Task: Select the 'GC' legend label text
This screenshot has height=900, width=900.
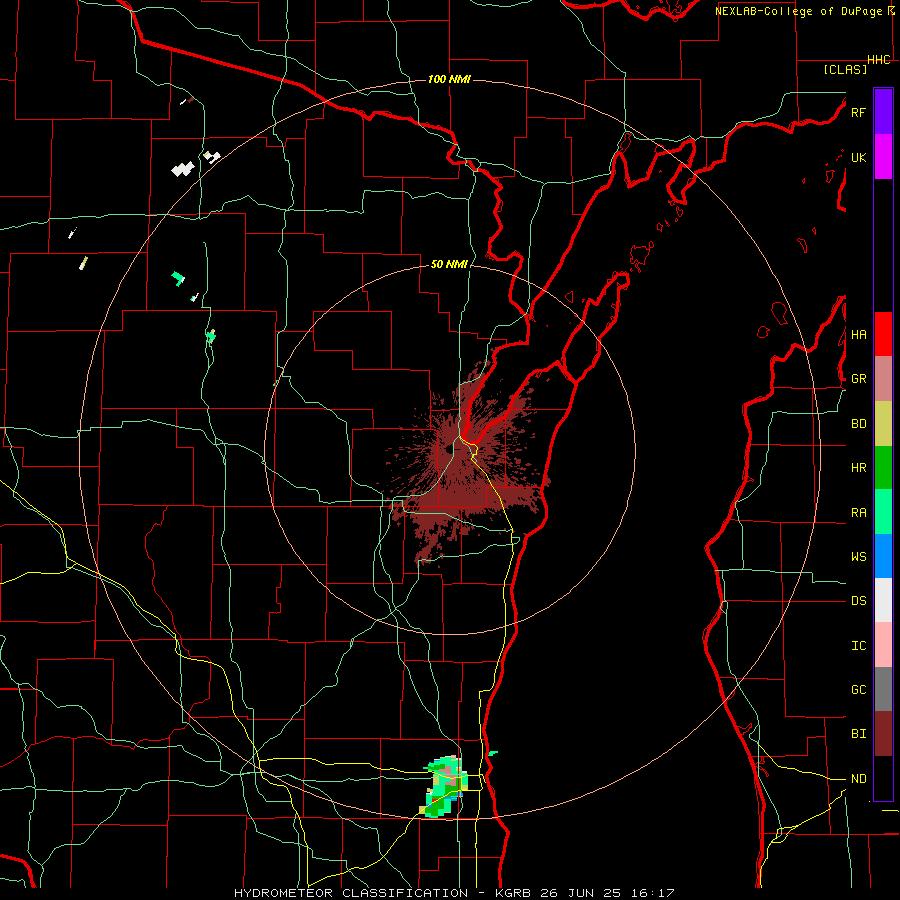Action: point(858,689)
